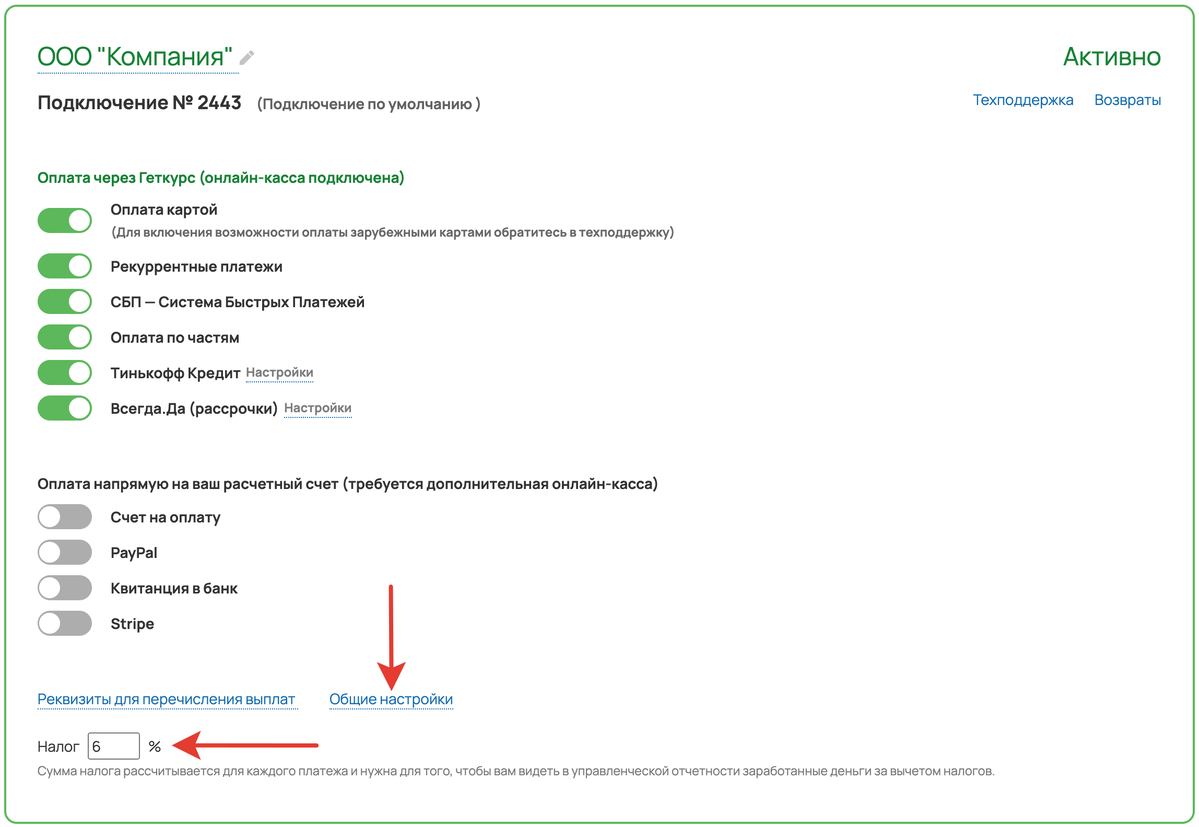The height and width of the screenshot is (827, 1199).
Task: Disable Рекуррентные платежи switch
Action: (65, 266)
